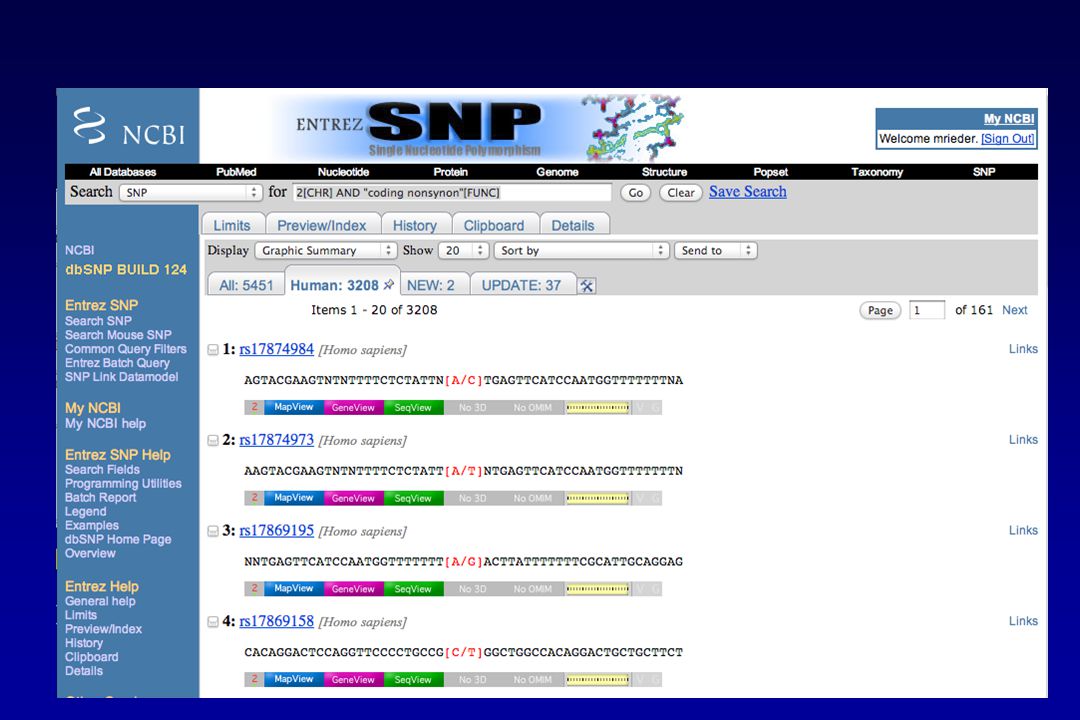
Task: Click the yellow genotype bar for rs17874973
Action: pyautogui.click(x=597, y=498)
